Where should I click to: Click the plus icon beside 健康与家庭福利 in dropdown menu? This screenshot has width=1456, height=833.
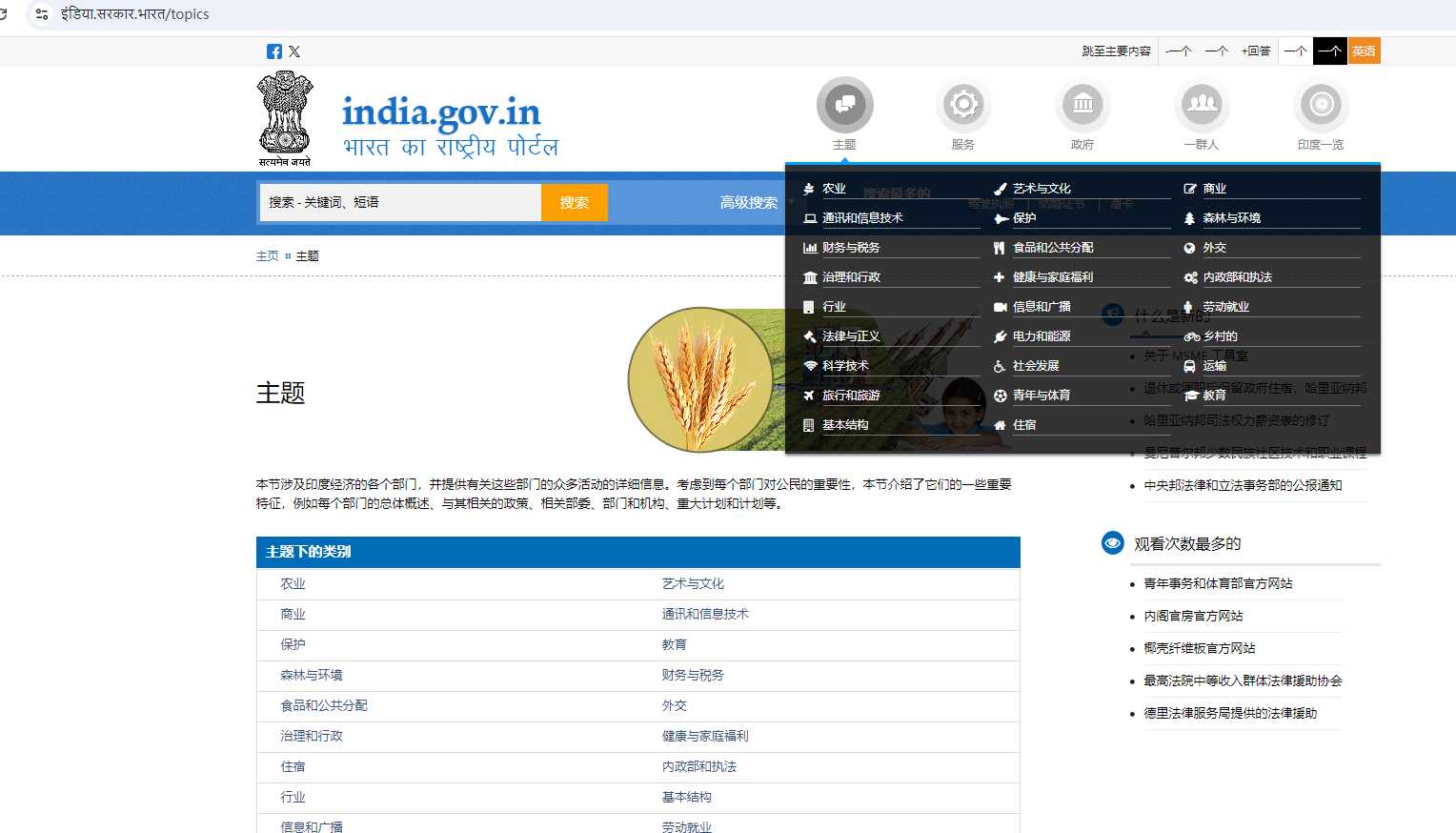(x=999, y=277)
